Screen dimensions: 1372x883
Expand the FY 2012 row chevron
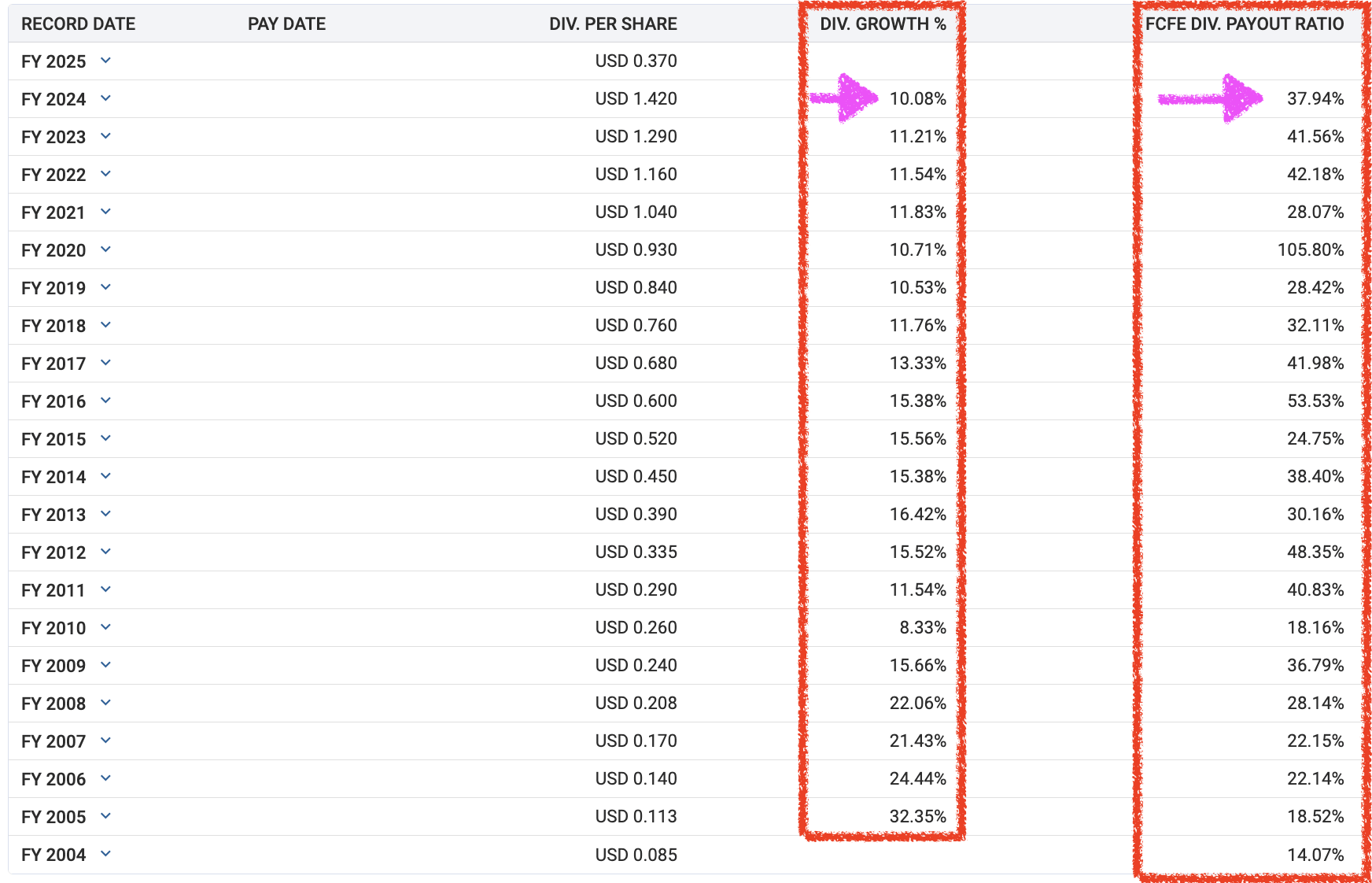click(105, 552)
